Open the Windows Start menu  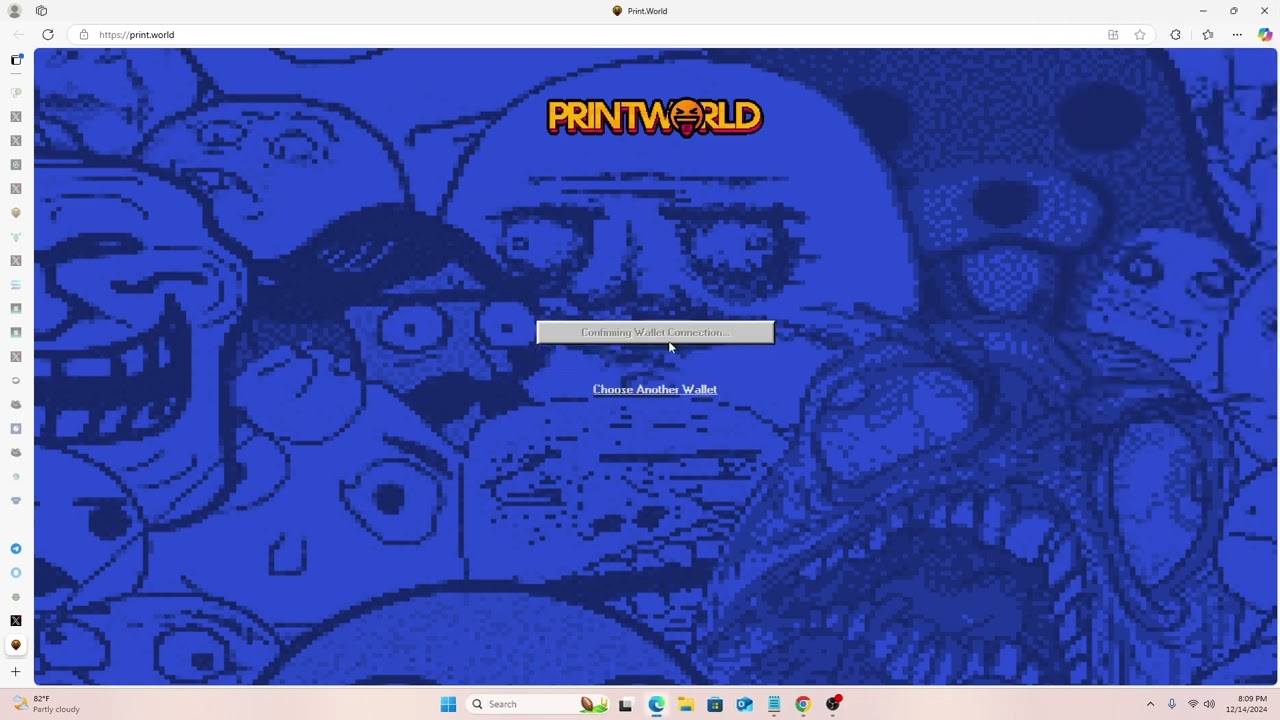[x=448, y=704]
